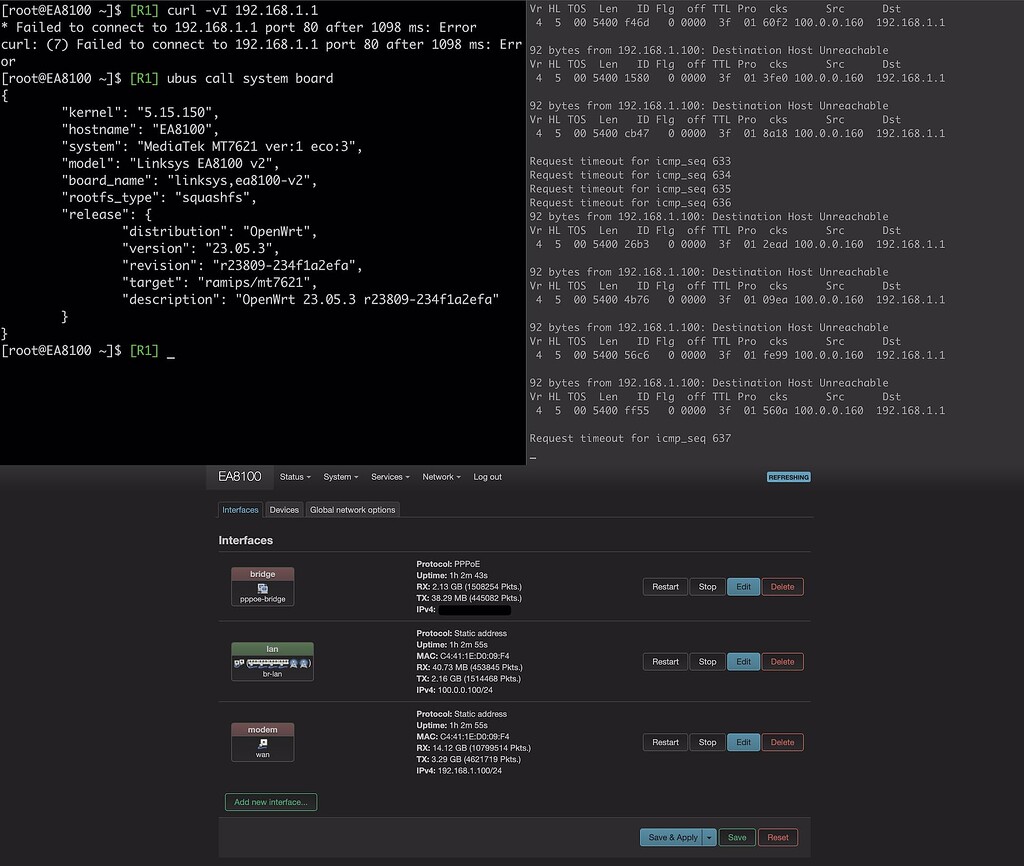Open the Status menu

coord(295,477)
